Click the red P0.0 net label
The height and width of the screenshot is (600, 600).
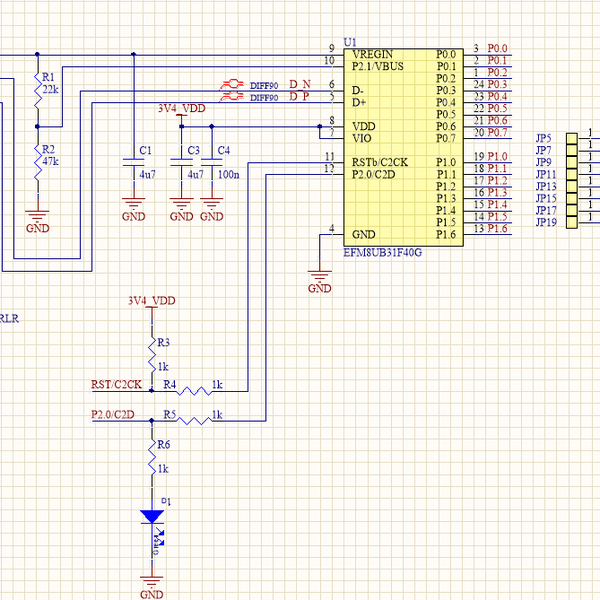(x=497, y=48)
